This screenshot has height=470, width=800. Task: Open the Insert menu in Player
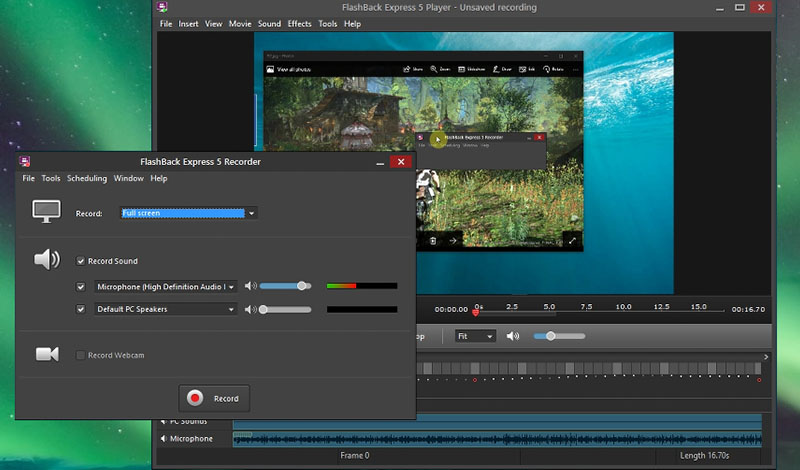coord(188,23)
